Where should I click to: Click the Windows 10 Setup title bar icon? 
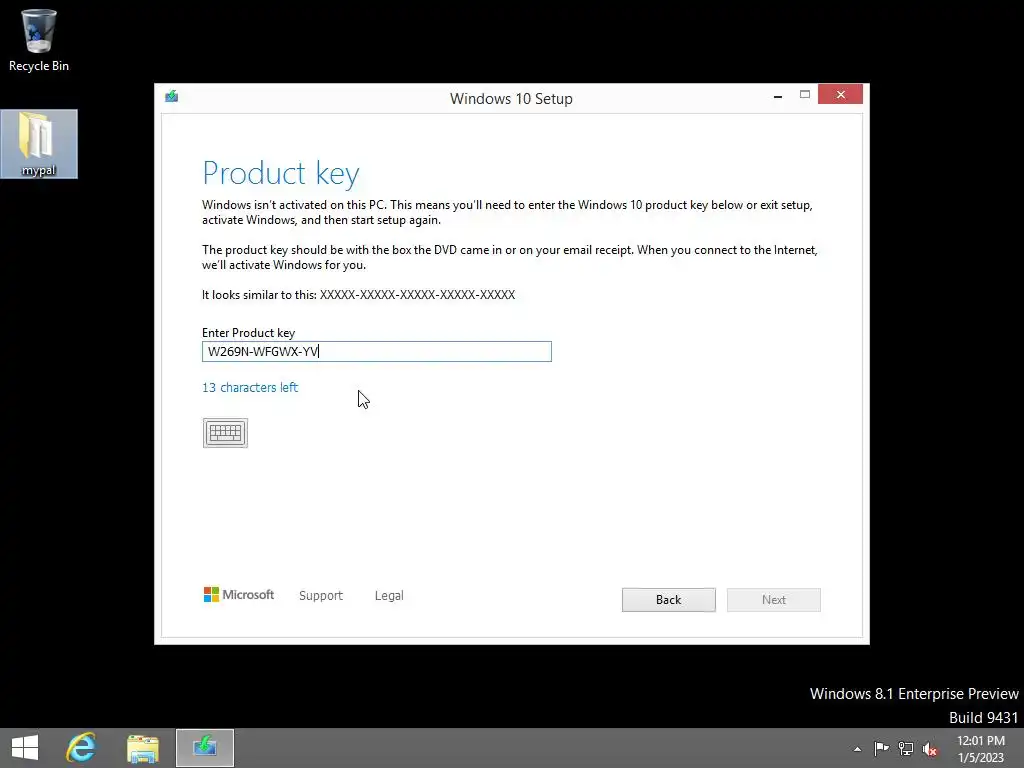point(172,97)
